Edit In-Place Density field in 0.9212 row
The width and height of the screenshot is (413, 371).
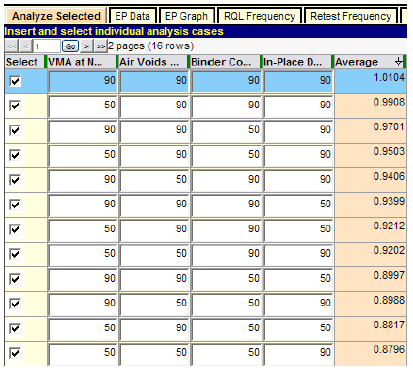pyautogui.click(x=298, y=230)
